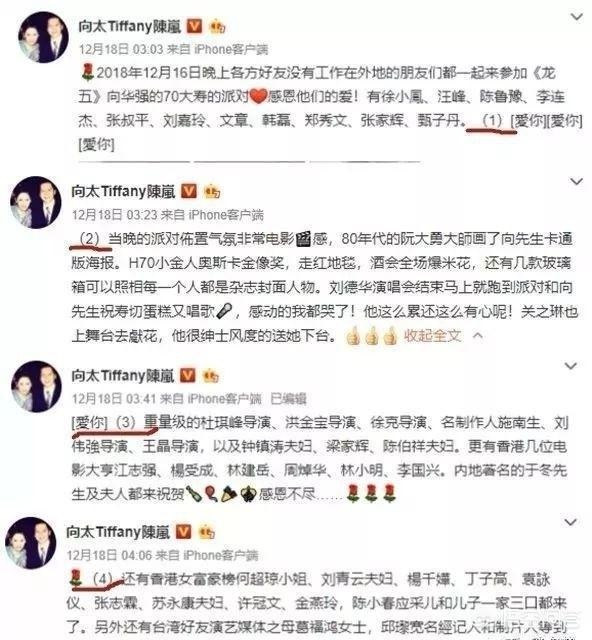Click the 12月18日 03:03 timestamp

point(121,49)
